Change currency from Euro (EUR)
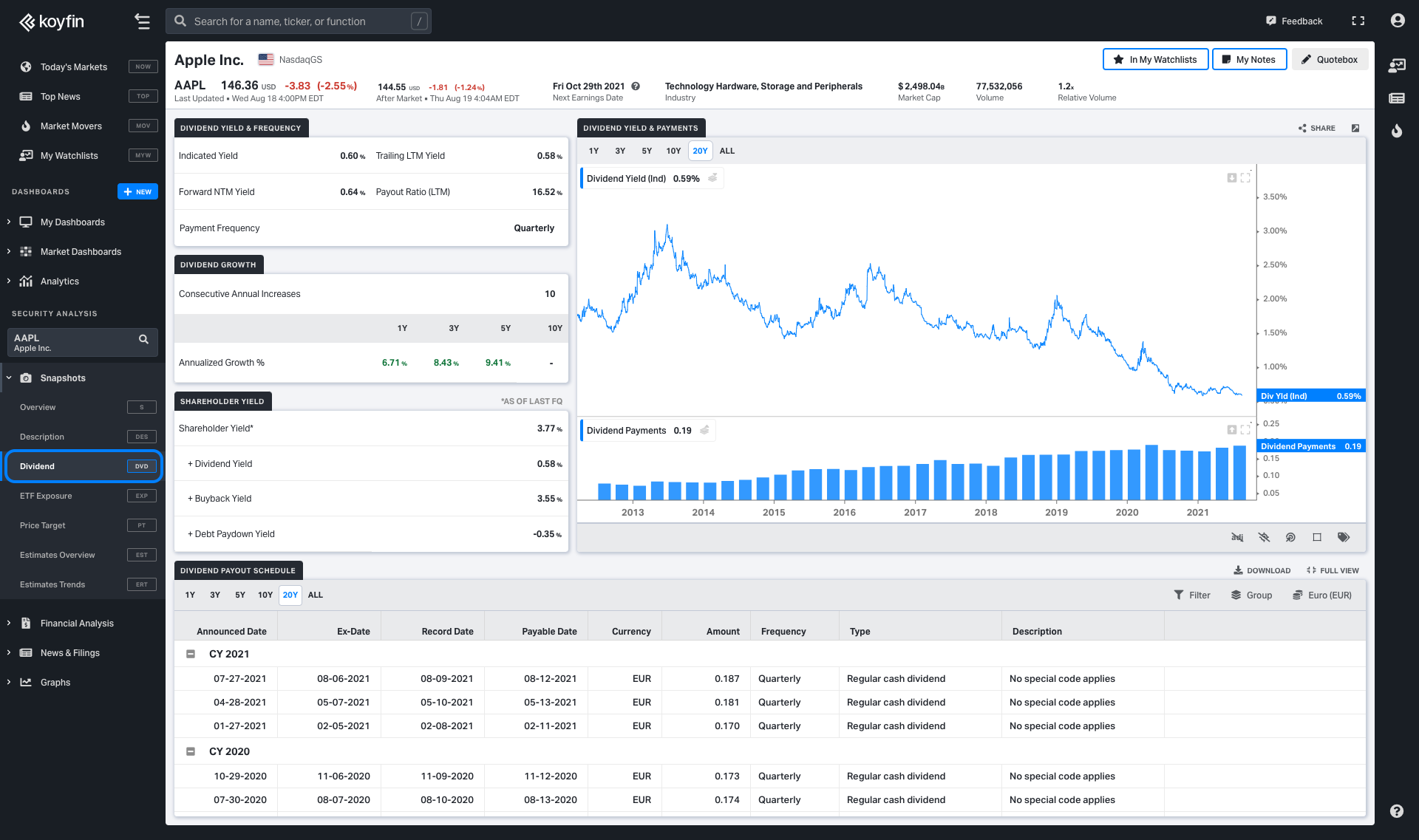Image resolution: width=1419 pixels, height=840 pixels. click(1322, 595)
